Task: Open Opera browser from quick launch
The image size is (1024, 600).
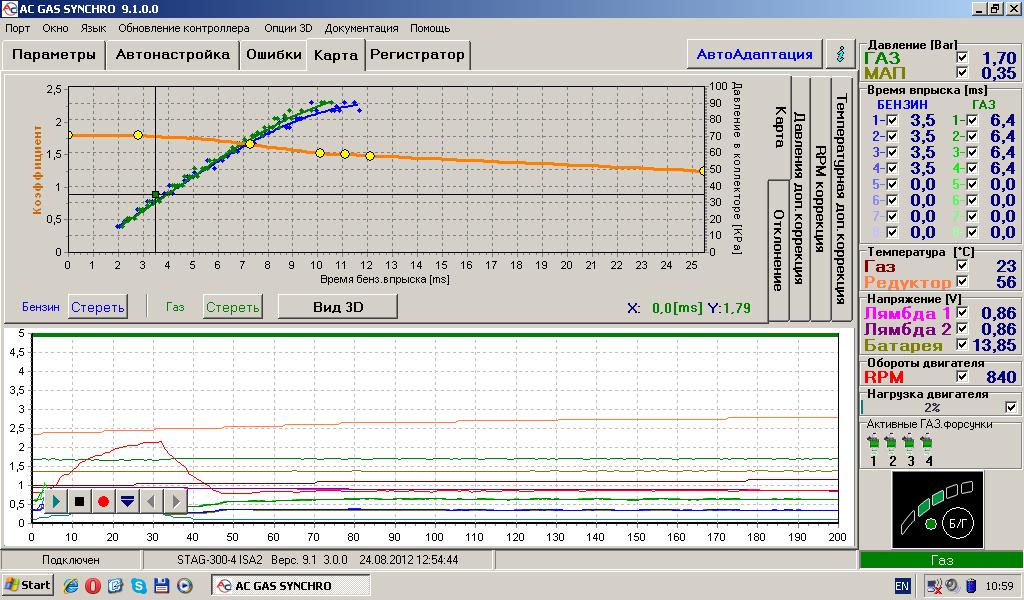Action: point(92,585)
